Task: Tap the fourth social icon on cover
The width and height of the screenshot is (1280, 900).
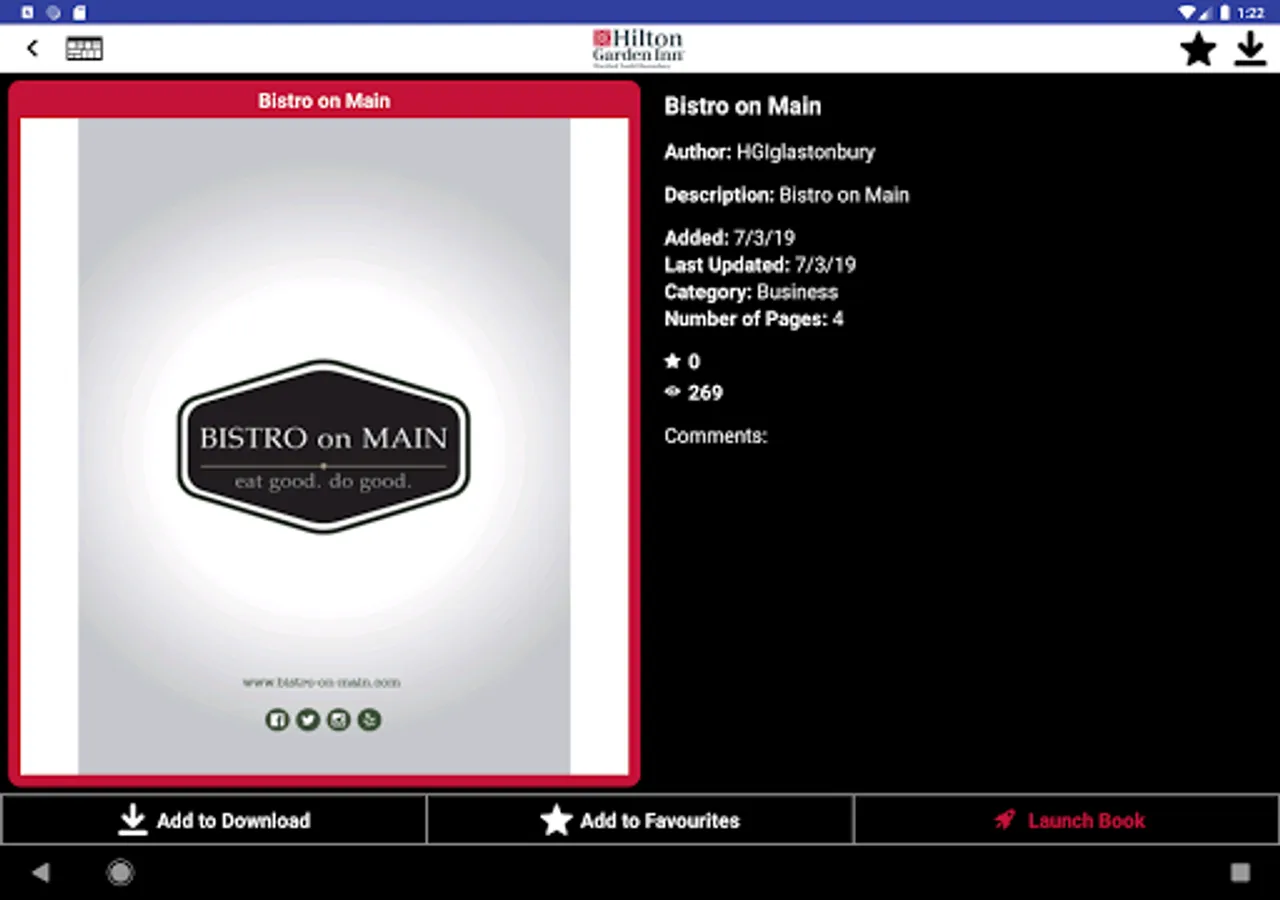Action: pos(370,719)
